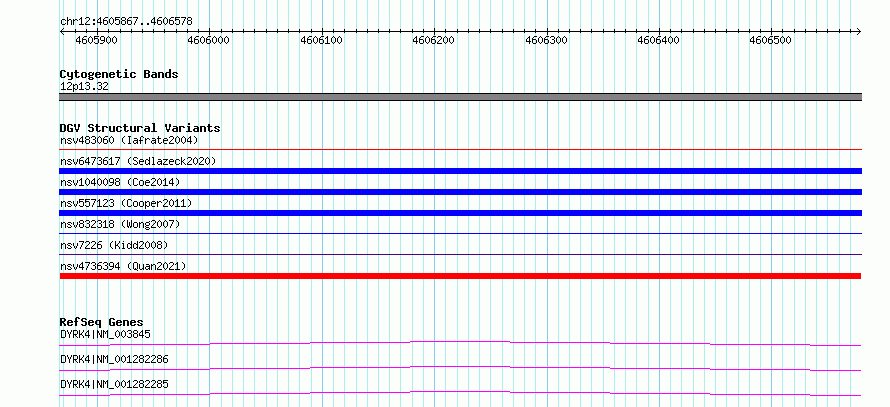Click the left arrowhead of the ruler
This screenshot has height=407, width=890.
(x=62, y=31)
